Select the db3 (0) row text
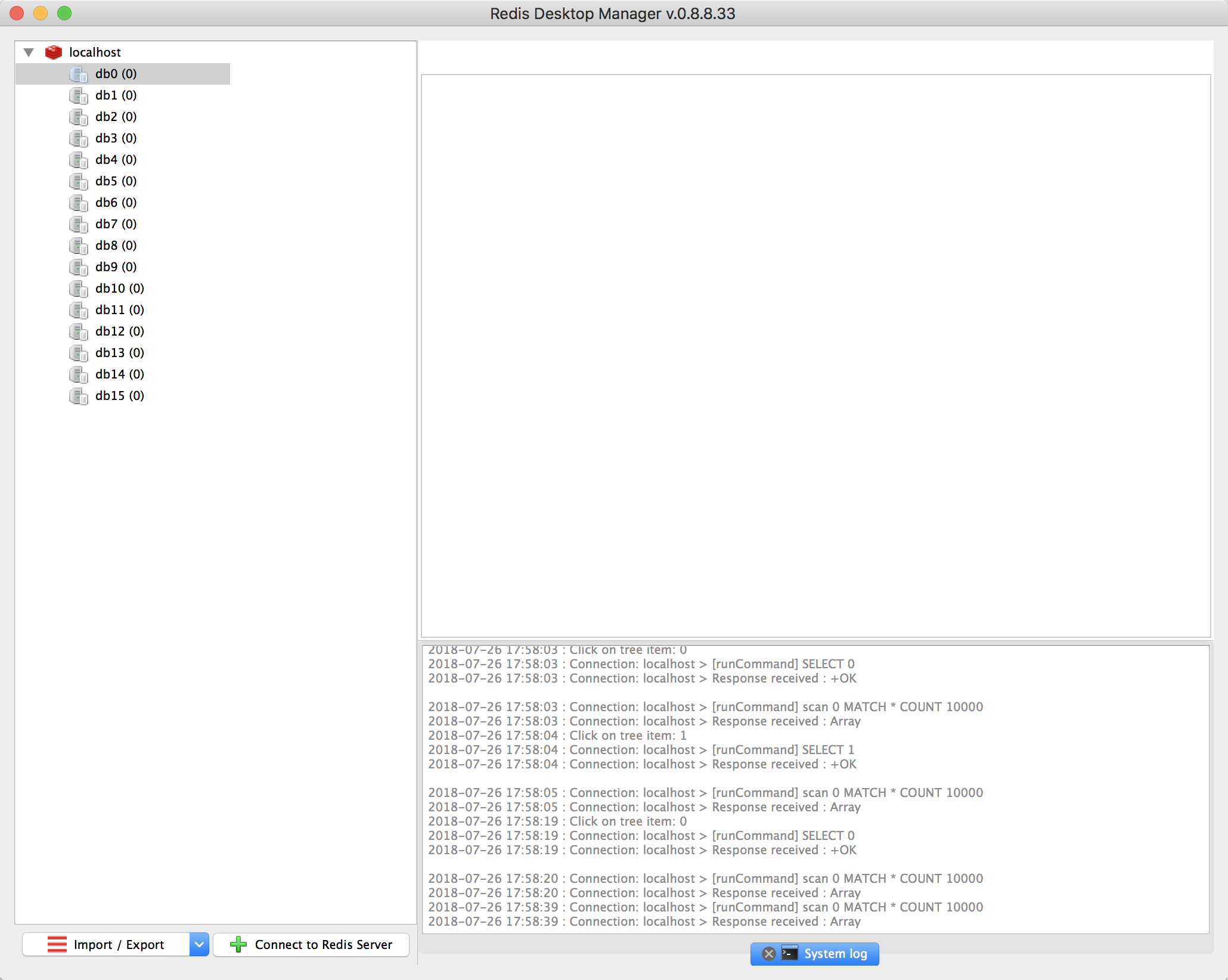1228x980 pixels. click(x=116, y=138)
